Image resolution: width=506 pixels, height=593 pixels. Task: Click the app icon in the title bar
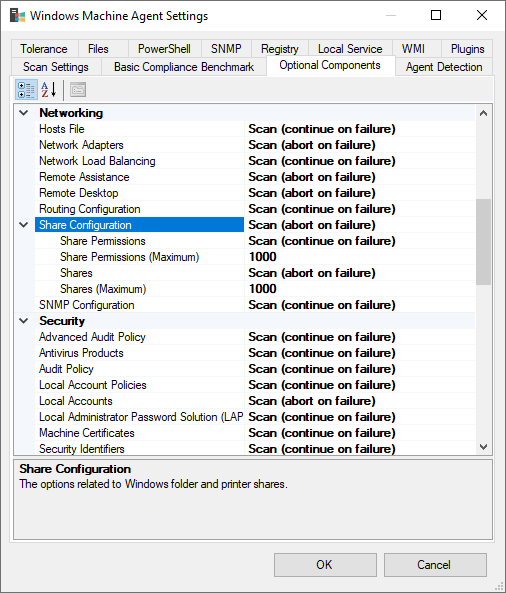(x=17, y=16)
